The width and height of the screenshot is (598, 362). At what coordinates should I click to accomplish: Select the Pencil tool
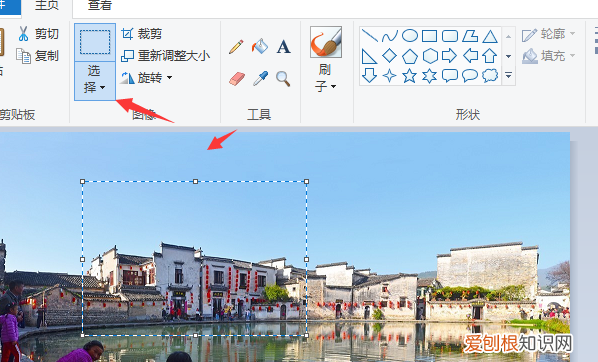click(x=236, y=47)
